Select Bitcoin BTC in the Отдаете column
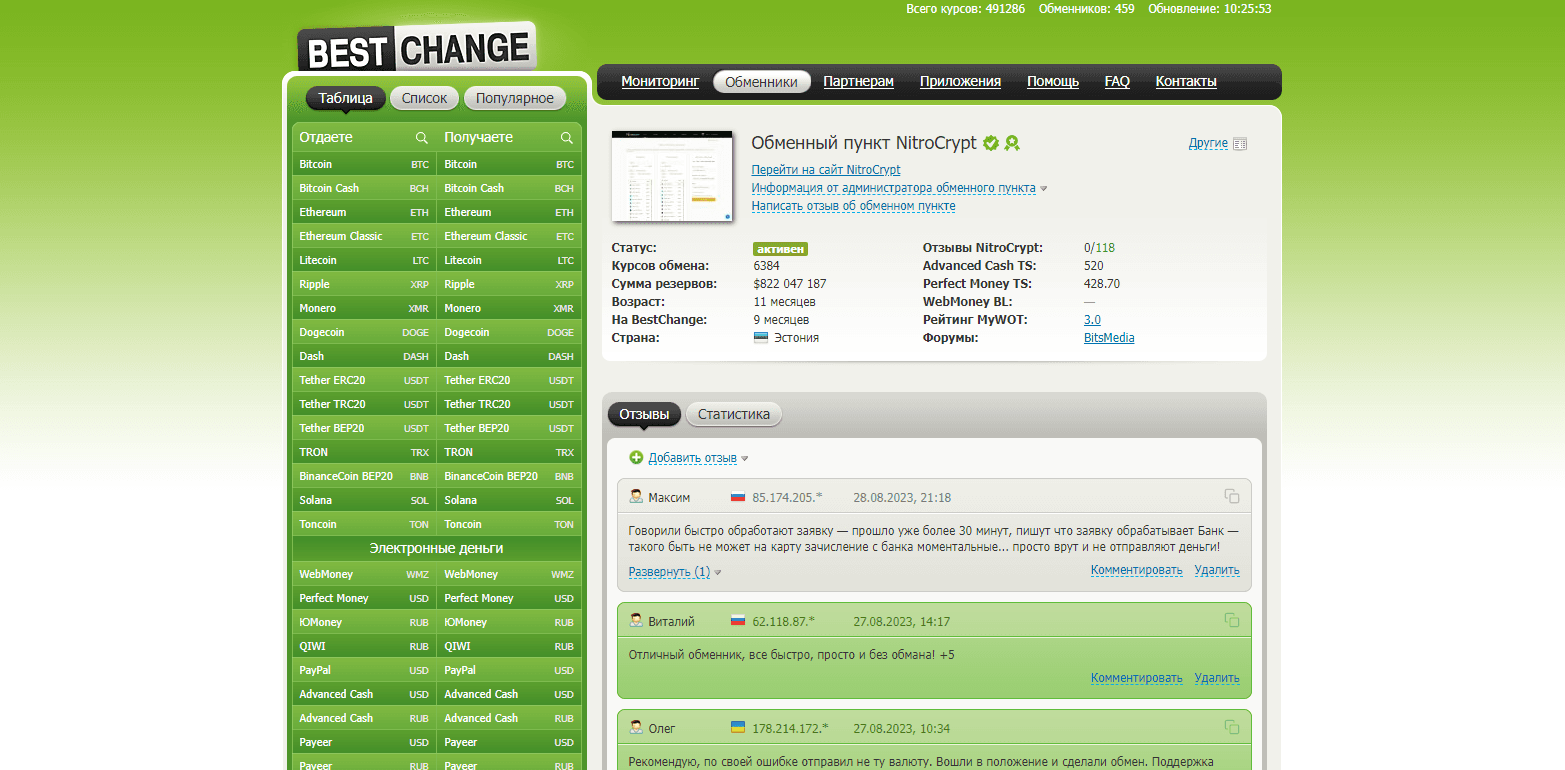Screen dimensions: 1565x770 click(364, 164)
